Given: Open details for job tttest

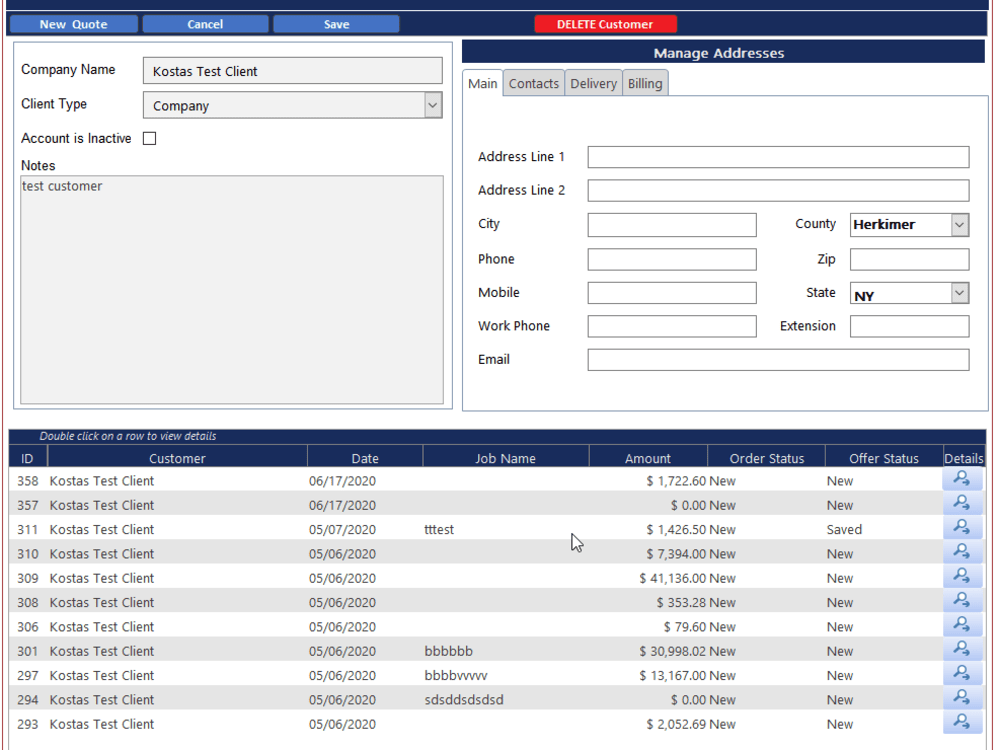Looking at the screenshot, I should tap(961, 527).
